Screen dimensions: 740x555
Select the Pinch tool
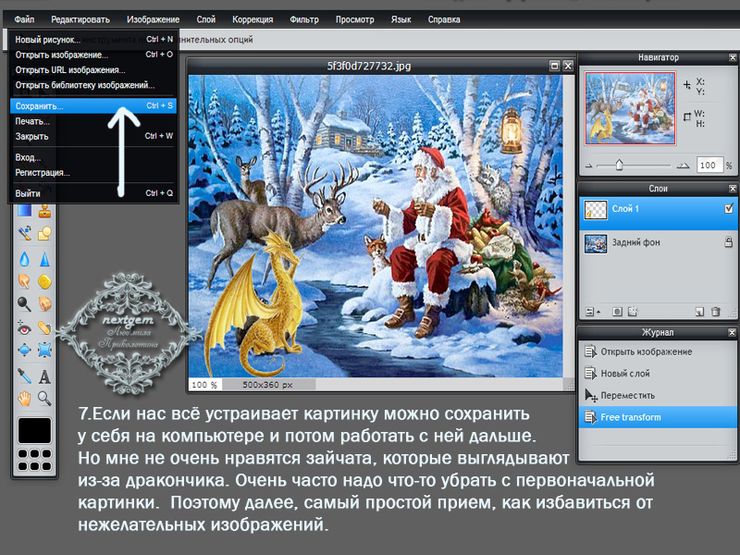click(x=45, y=350)
